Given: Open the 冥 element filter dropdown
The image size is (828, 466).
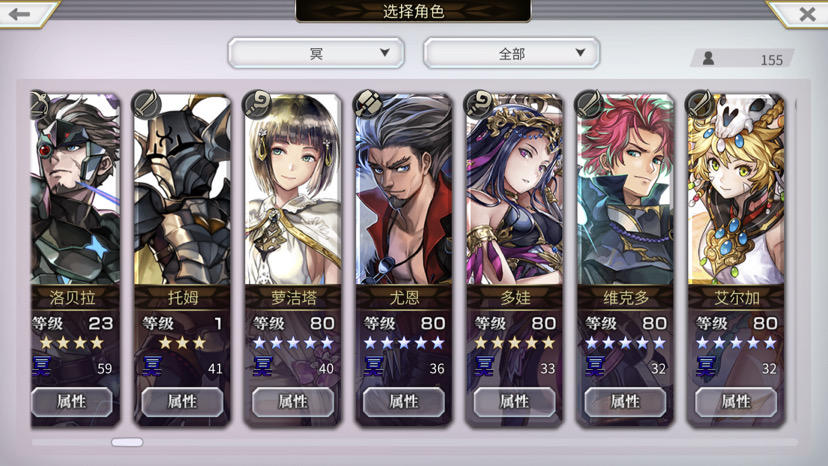Looking at the screenshot, I should (x=316, y=53).
